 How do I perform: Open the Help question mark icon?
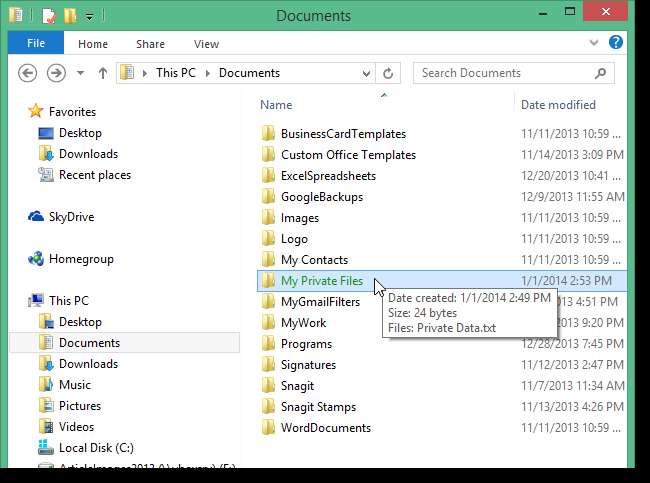(x=616, y=42)
